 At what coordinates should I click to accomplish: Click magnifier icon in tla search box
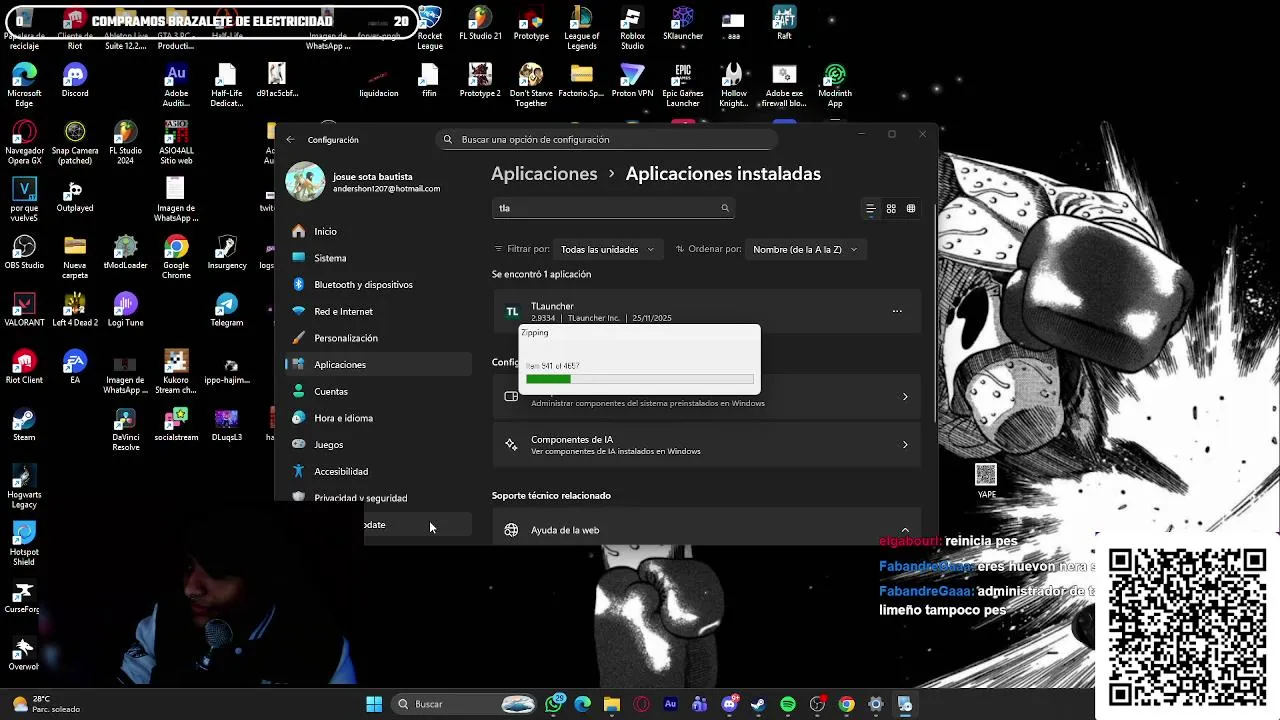pyautogui.click(x=725, y=208)
